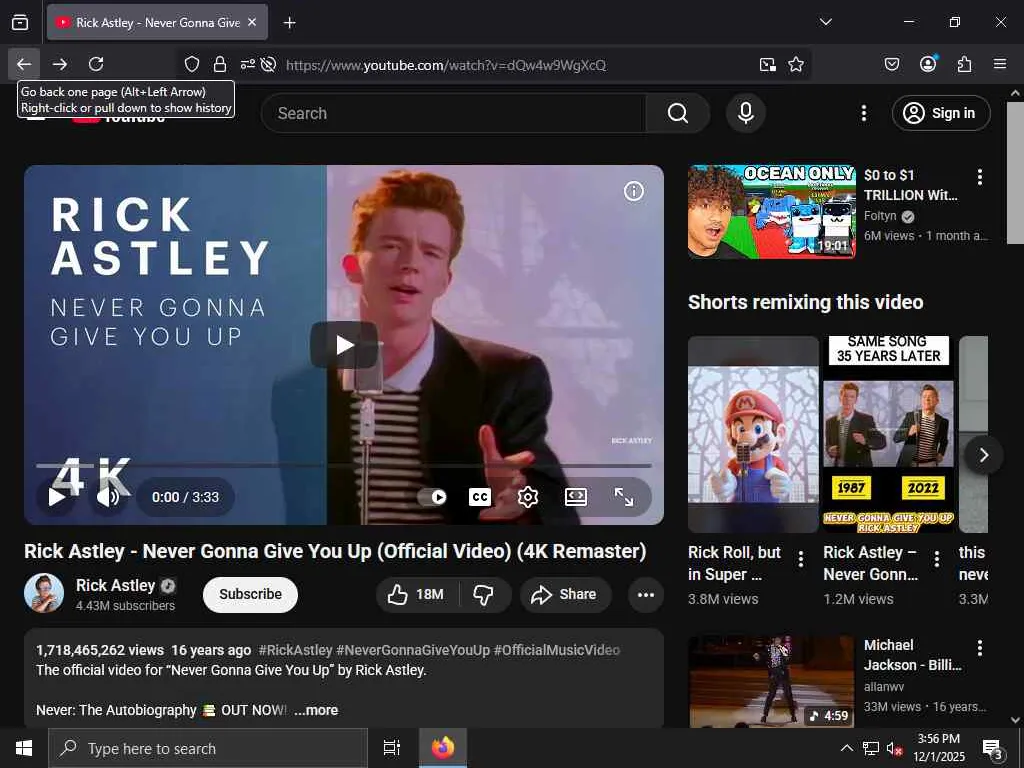1024x768 pixels.
Task: Open the #OfficialMusicVideo hashtag
Action: coord(556,650)
